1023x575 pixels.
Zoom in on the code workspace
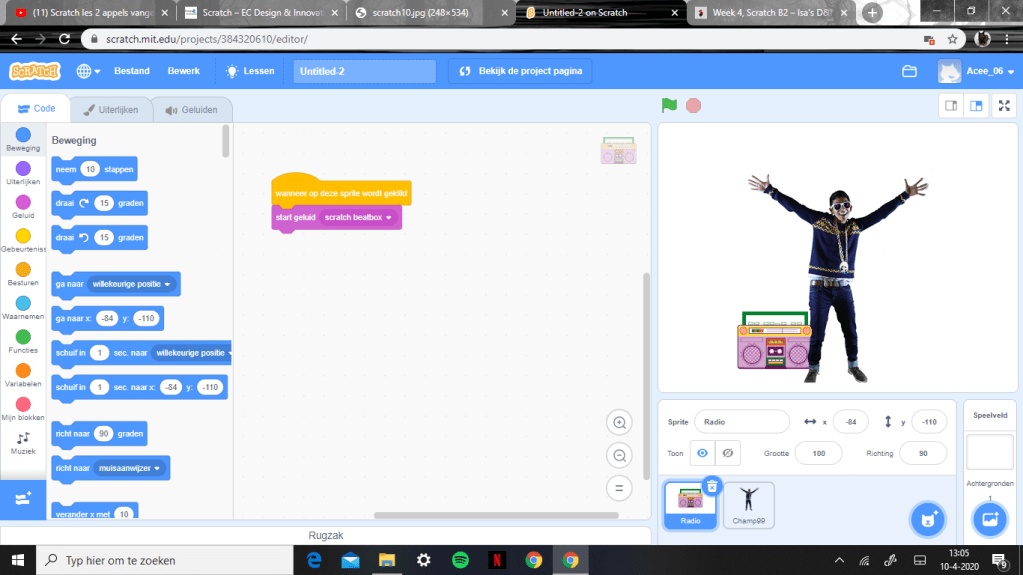tap(619, 423)
